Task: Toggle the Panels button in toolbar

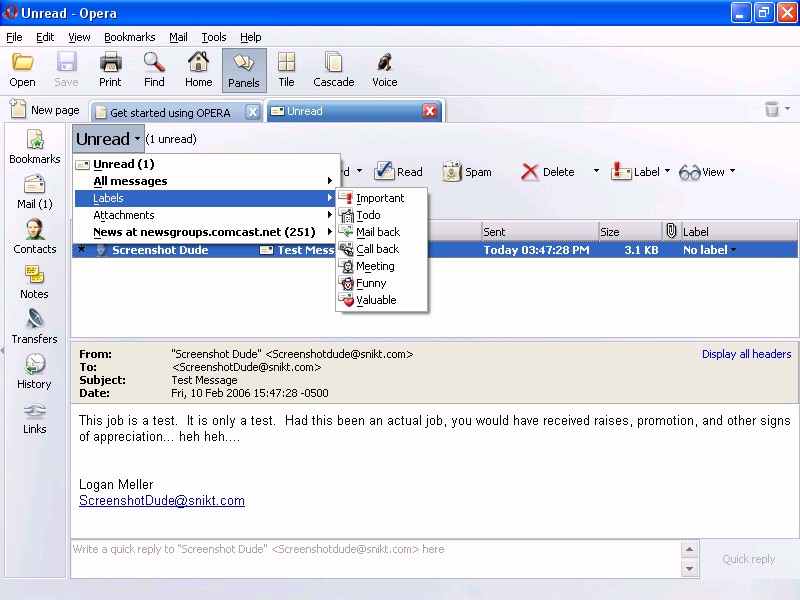Action: [244, 70]
